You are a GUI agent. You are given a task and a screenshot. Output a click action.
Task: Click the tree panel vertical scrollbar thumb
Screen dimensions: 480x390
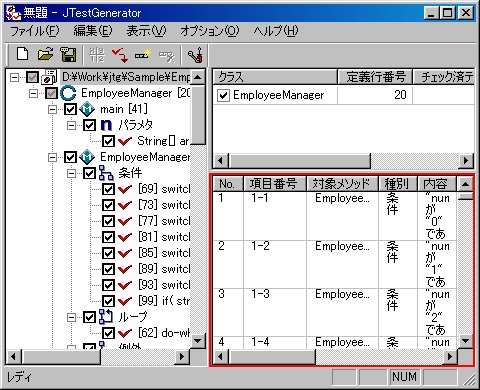(198, 114)
